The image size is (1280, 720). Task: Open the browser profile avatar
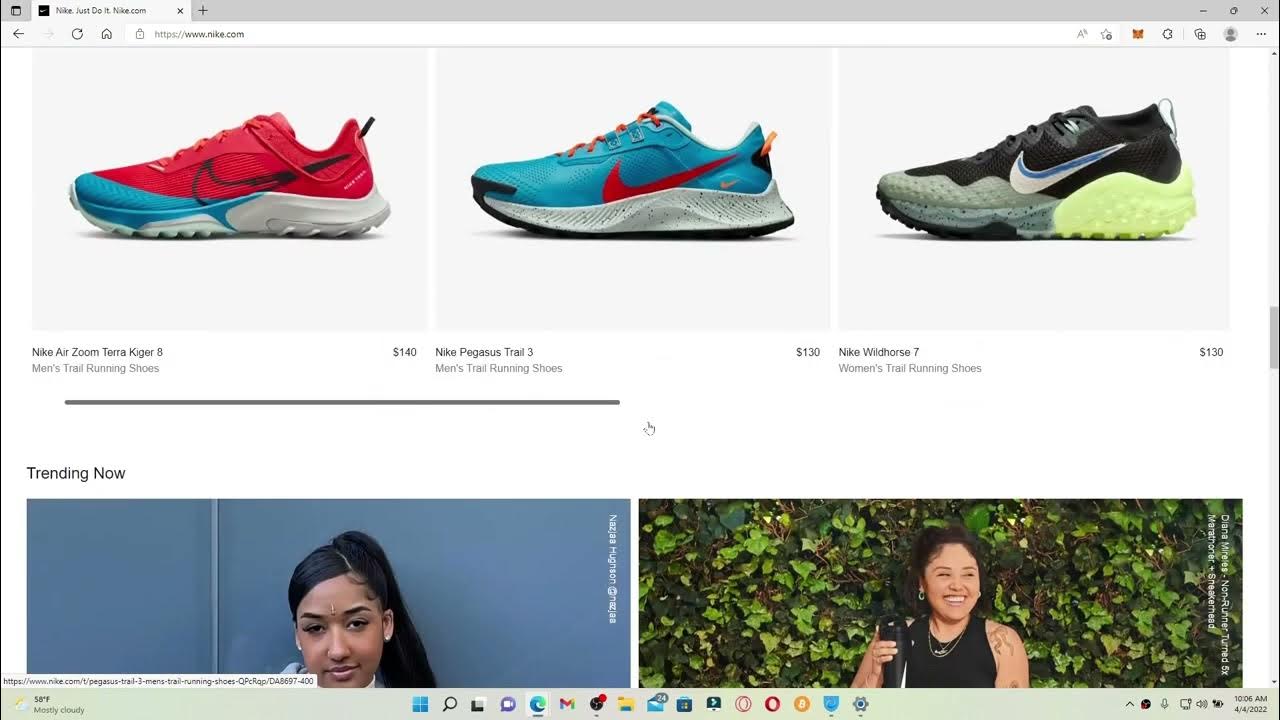[1231, 34]
